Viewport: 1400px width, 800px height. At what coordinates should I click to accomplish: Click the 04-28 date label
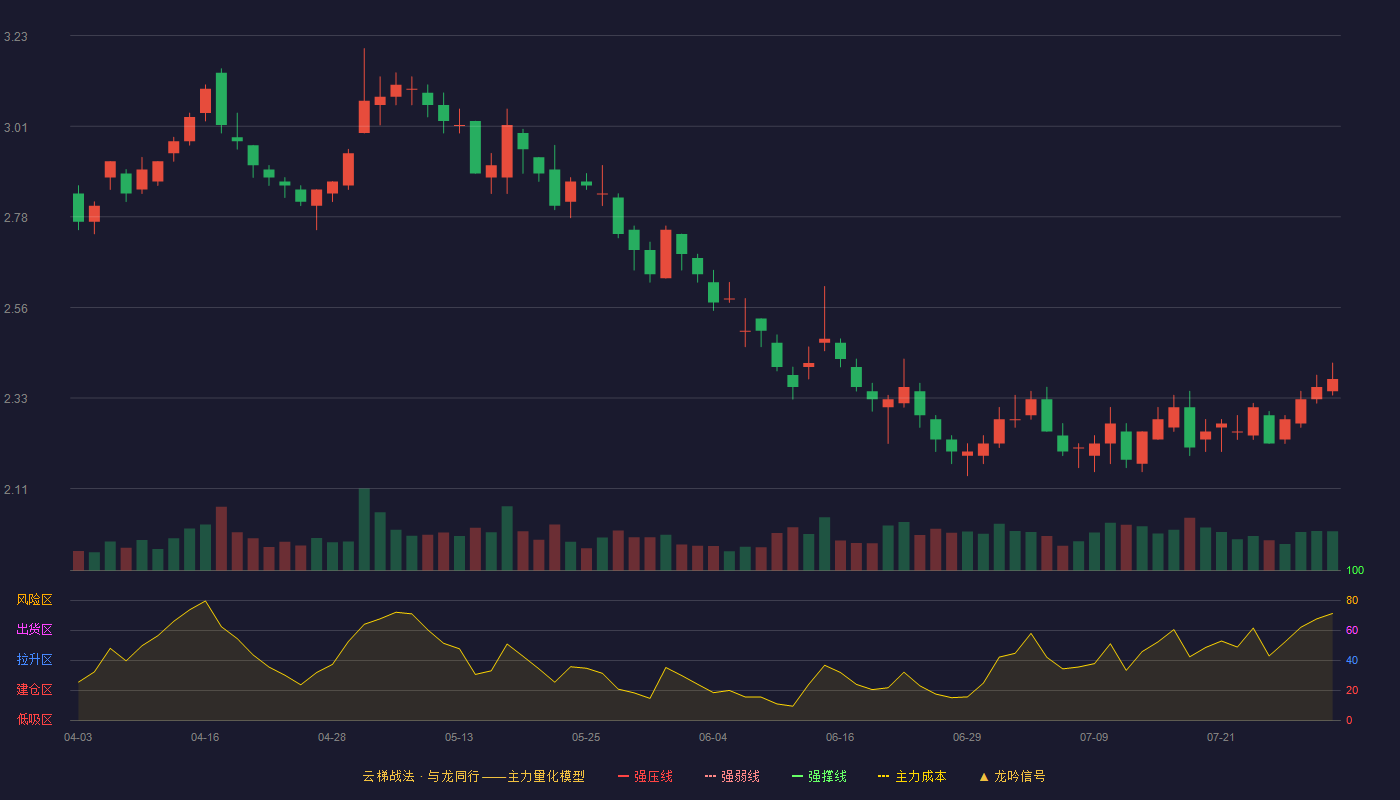[332, 737]
